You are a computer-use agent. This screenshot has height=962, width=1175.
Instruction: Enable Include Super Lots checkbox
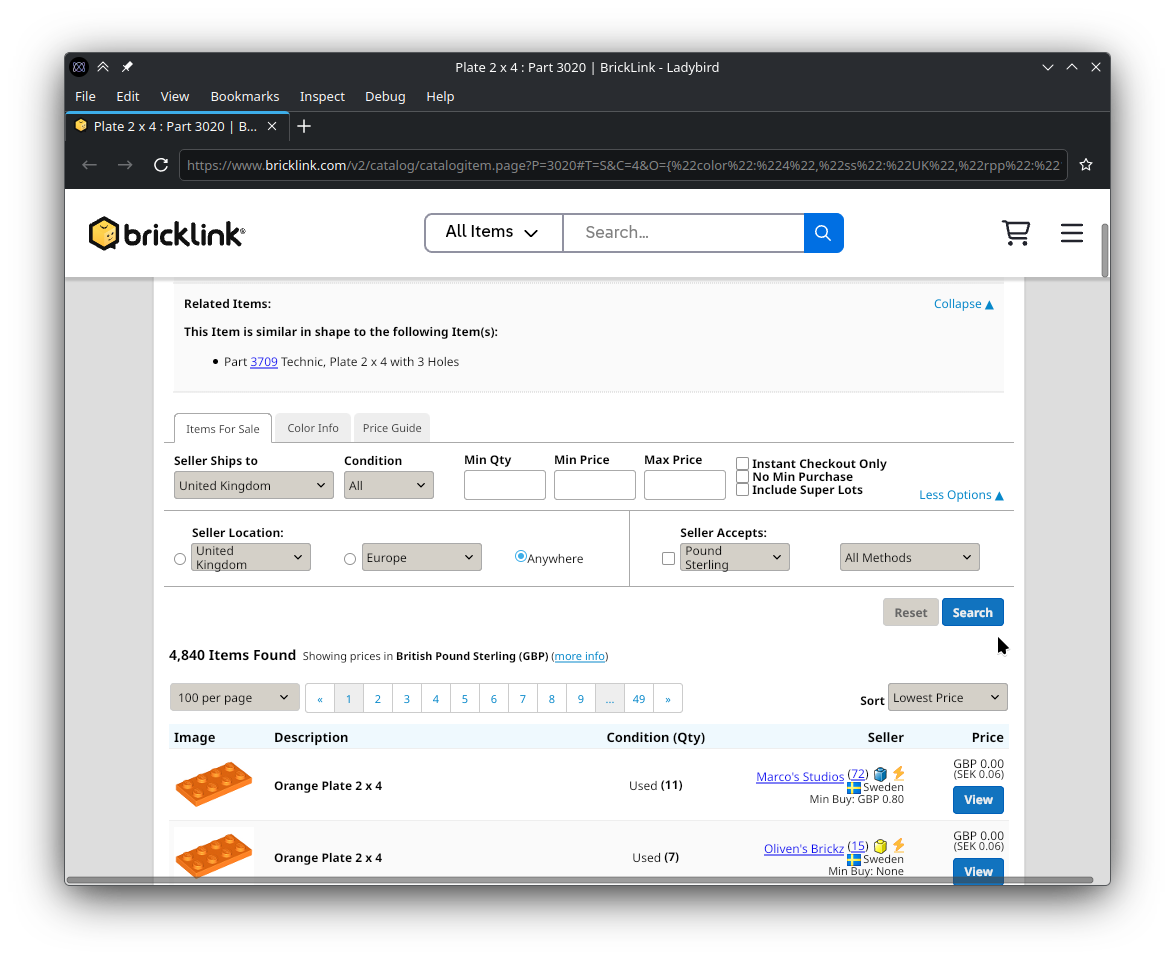(x=743, y=490)
